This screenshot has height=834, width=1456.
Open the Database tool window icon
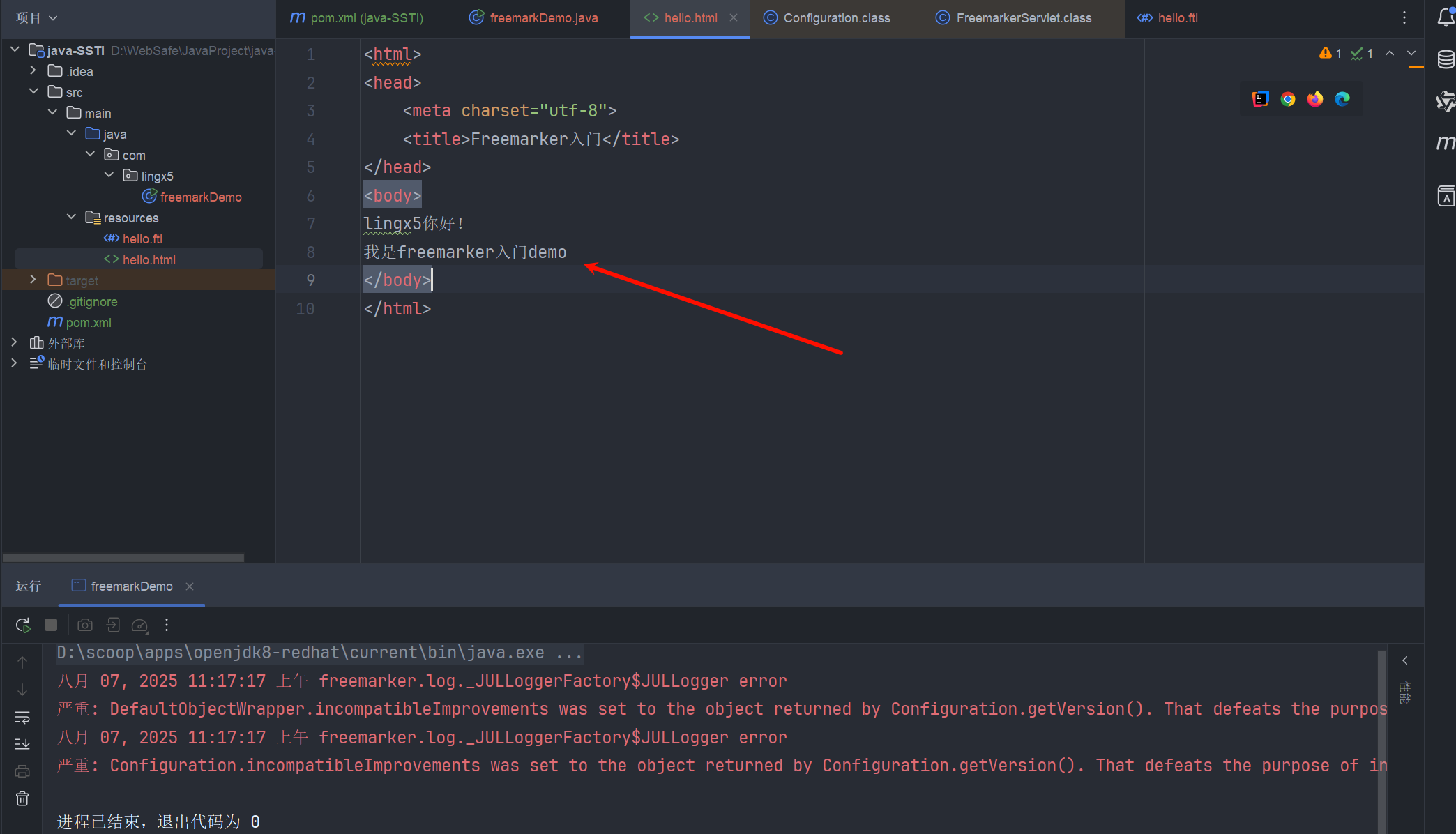[1446, 59]
